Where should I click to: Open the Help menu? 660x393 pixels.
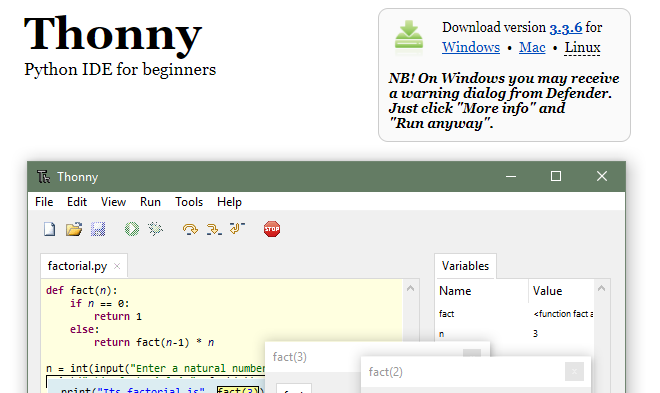229,202
